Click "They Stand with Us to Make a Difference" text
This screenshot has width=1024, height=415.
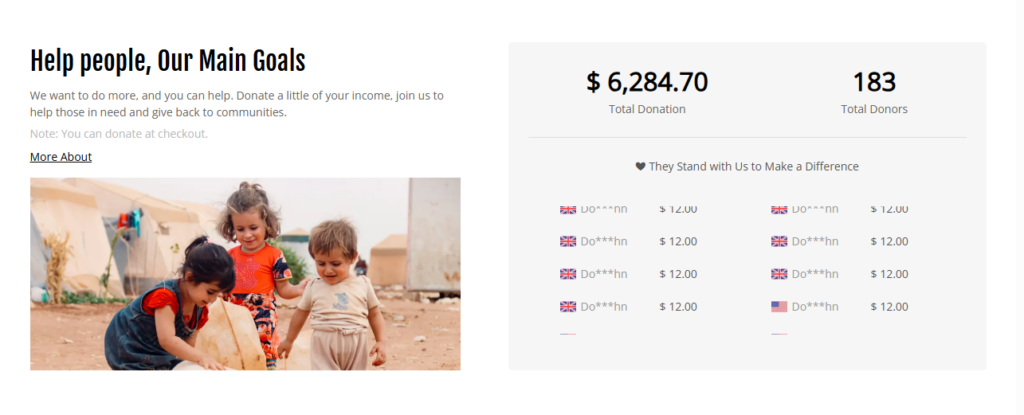(x=754, y=167)
